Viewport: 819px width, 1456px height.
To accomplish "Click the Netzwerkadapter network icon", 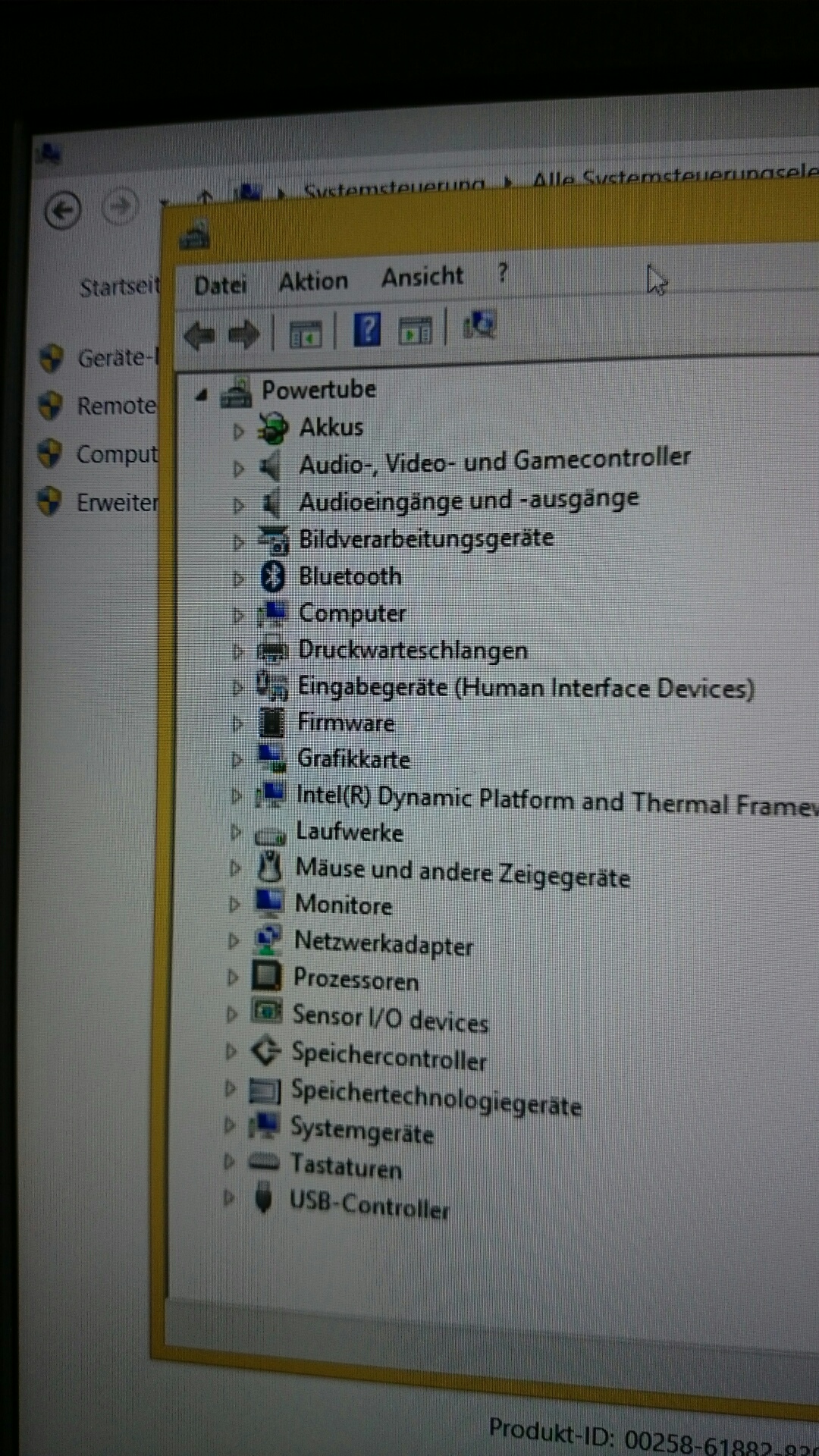I will 268,939.
